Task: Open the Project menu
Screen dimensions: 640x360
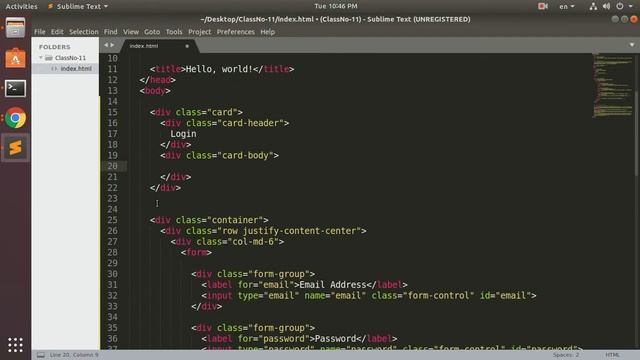Action: pyautogui.click(x=200, y=32)
